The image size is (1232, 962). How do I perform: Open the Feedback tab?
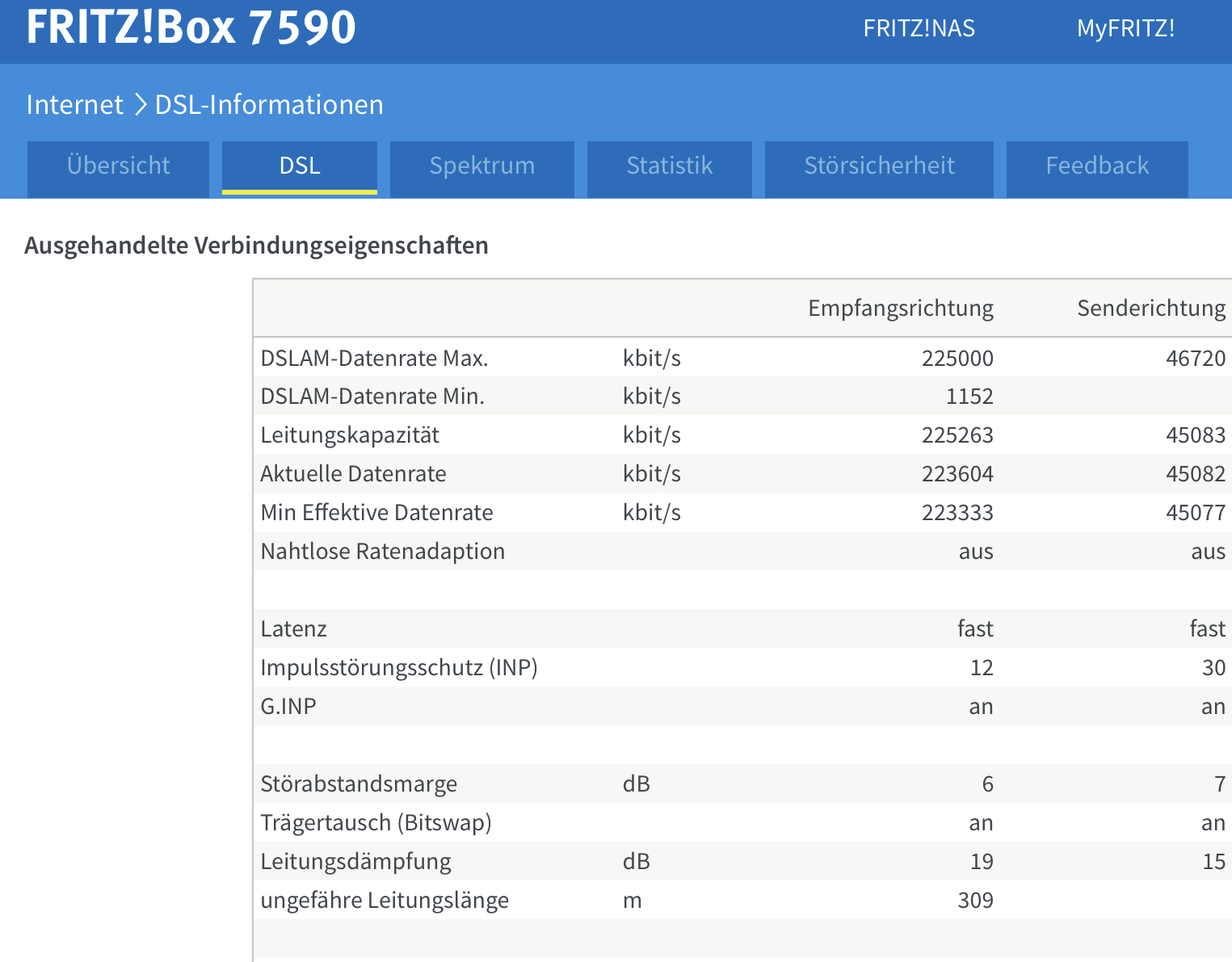[1097, 169]
